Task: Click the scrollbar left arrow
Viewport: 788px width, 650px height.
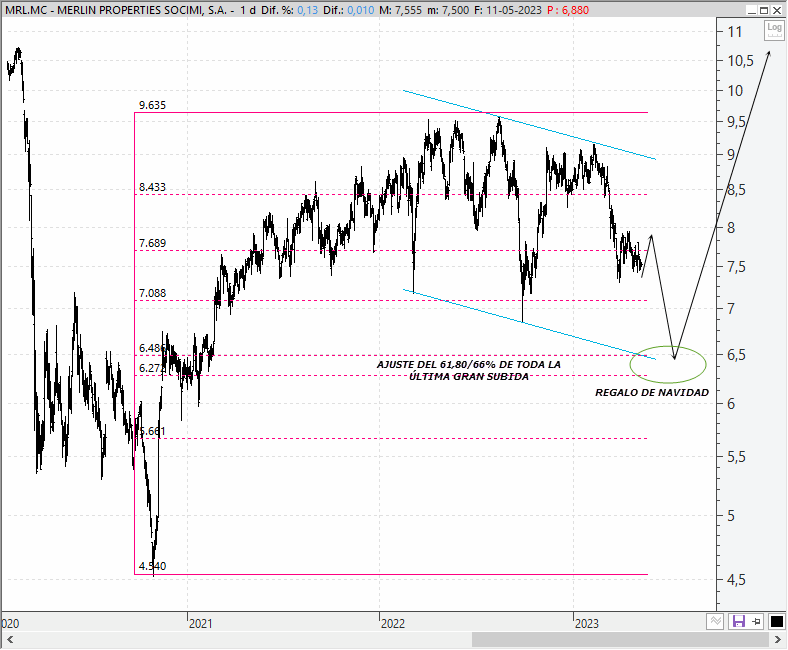Action: tap(10, 640)
